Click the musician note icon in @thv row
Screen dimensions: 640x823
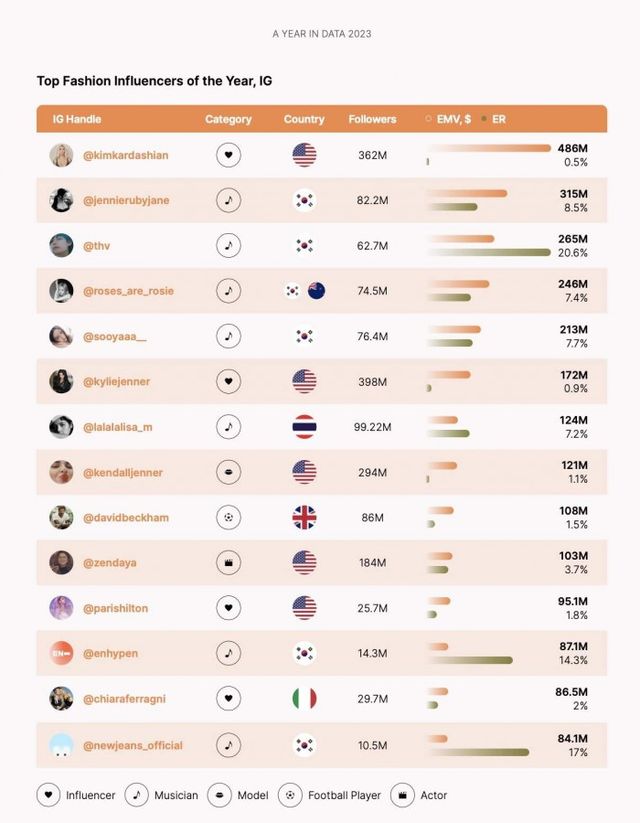(x=228, y=245)
